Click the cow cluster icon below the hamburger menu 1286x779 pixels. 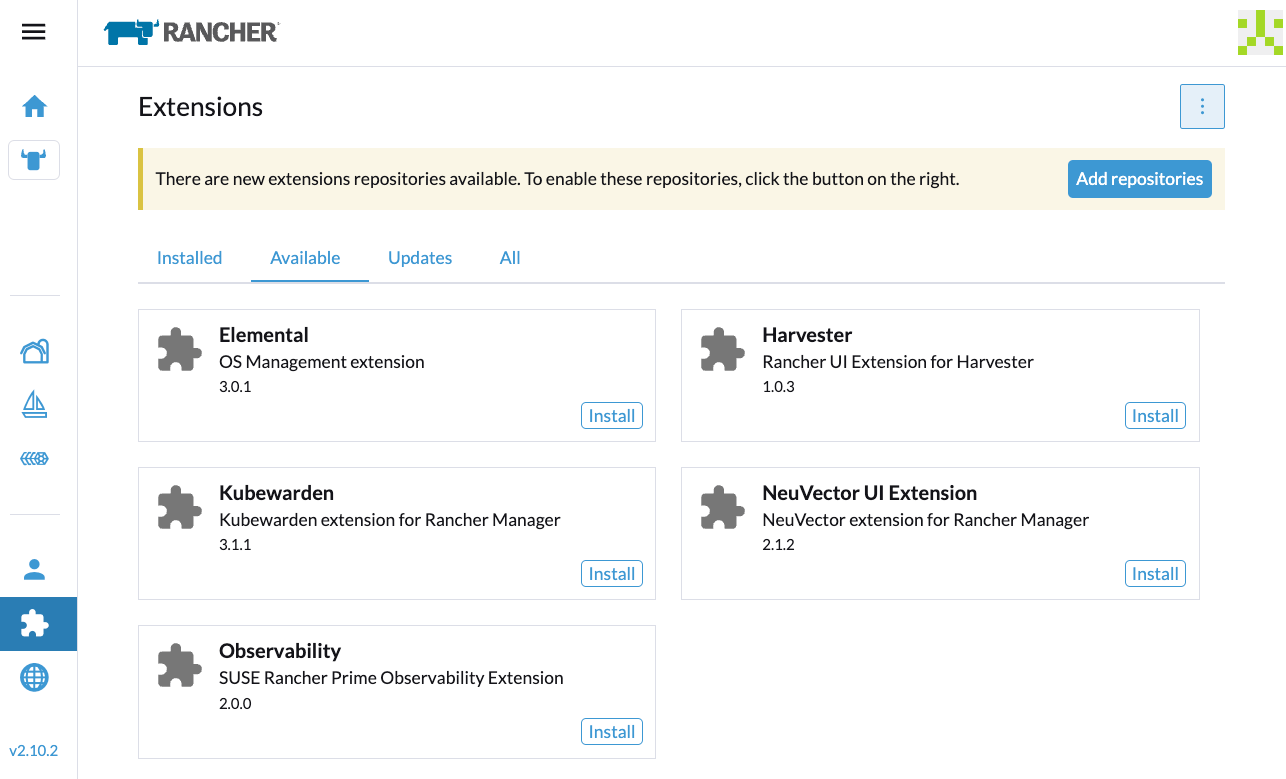34,160
